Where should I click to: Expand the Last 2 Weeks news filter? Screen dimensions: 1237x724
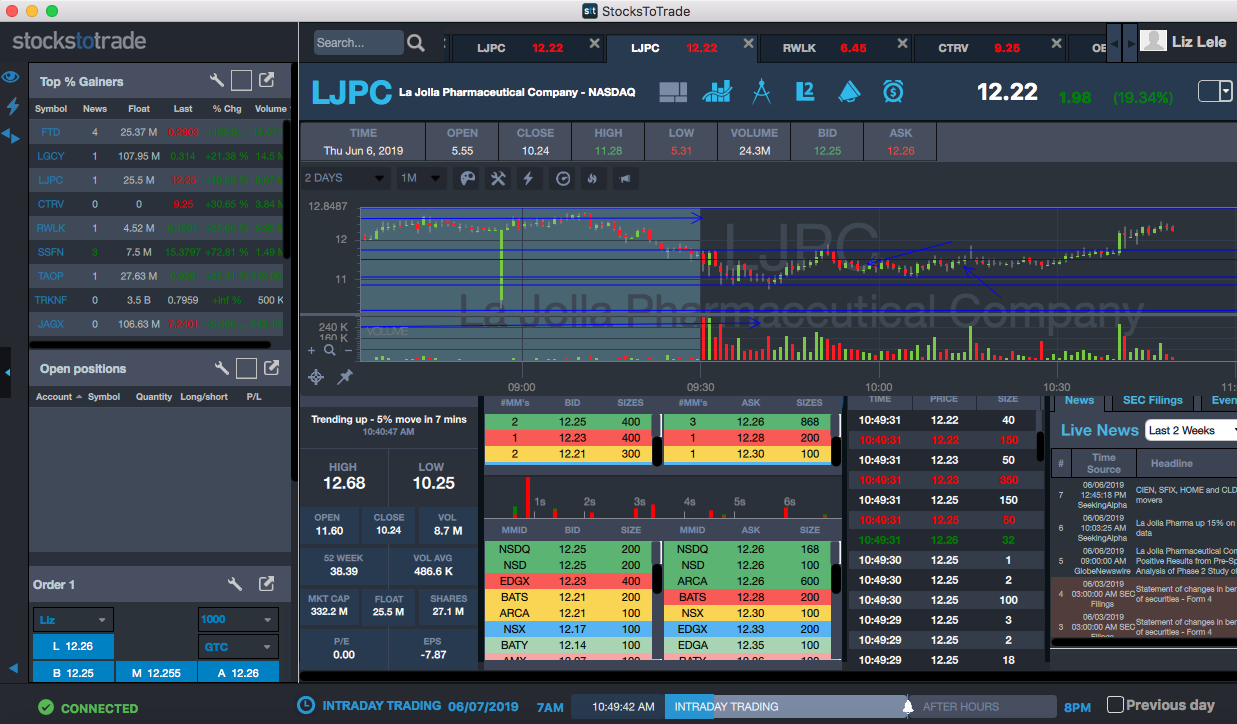[x=1190, y=430]
